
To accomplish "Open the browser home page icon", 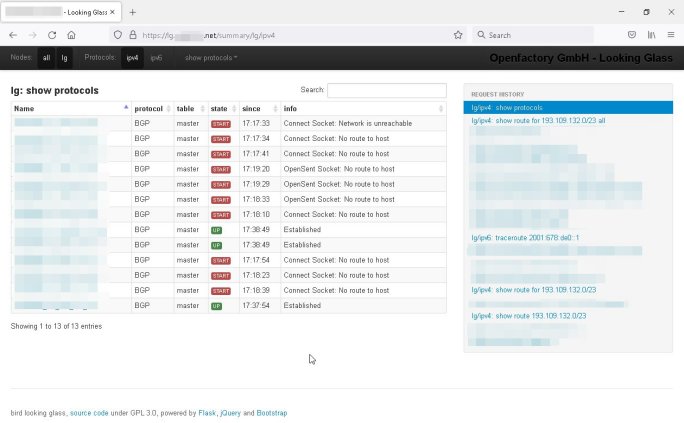I will pyautogui.click(x=72, y=35).
